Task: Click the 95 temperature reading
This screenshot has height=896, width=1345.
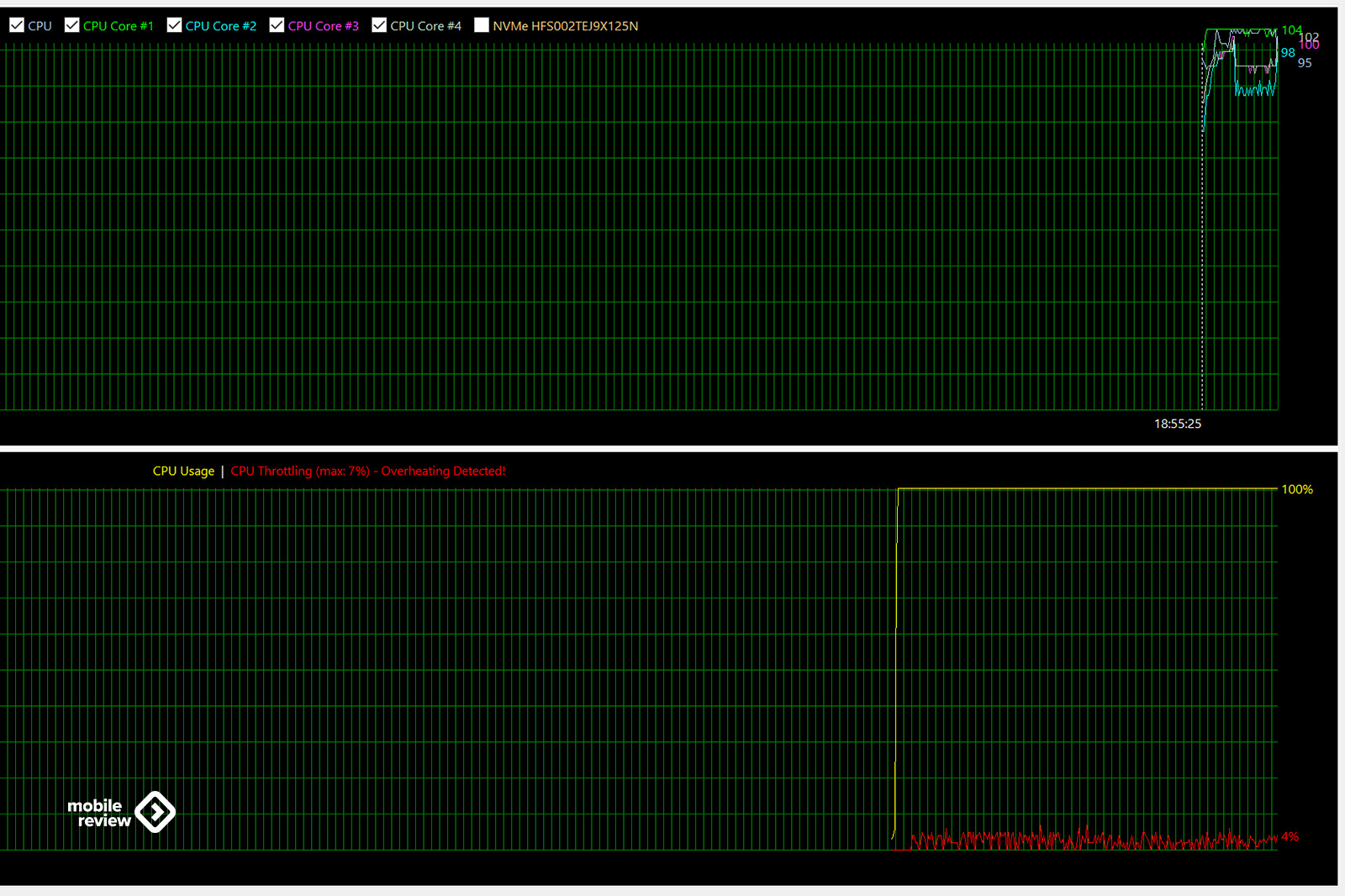Action: (1304, 63)
